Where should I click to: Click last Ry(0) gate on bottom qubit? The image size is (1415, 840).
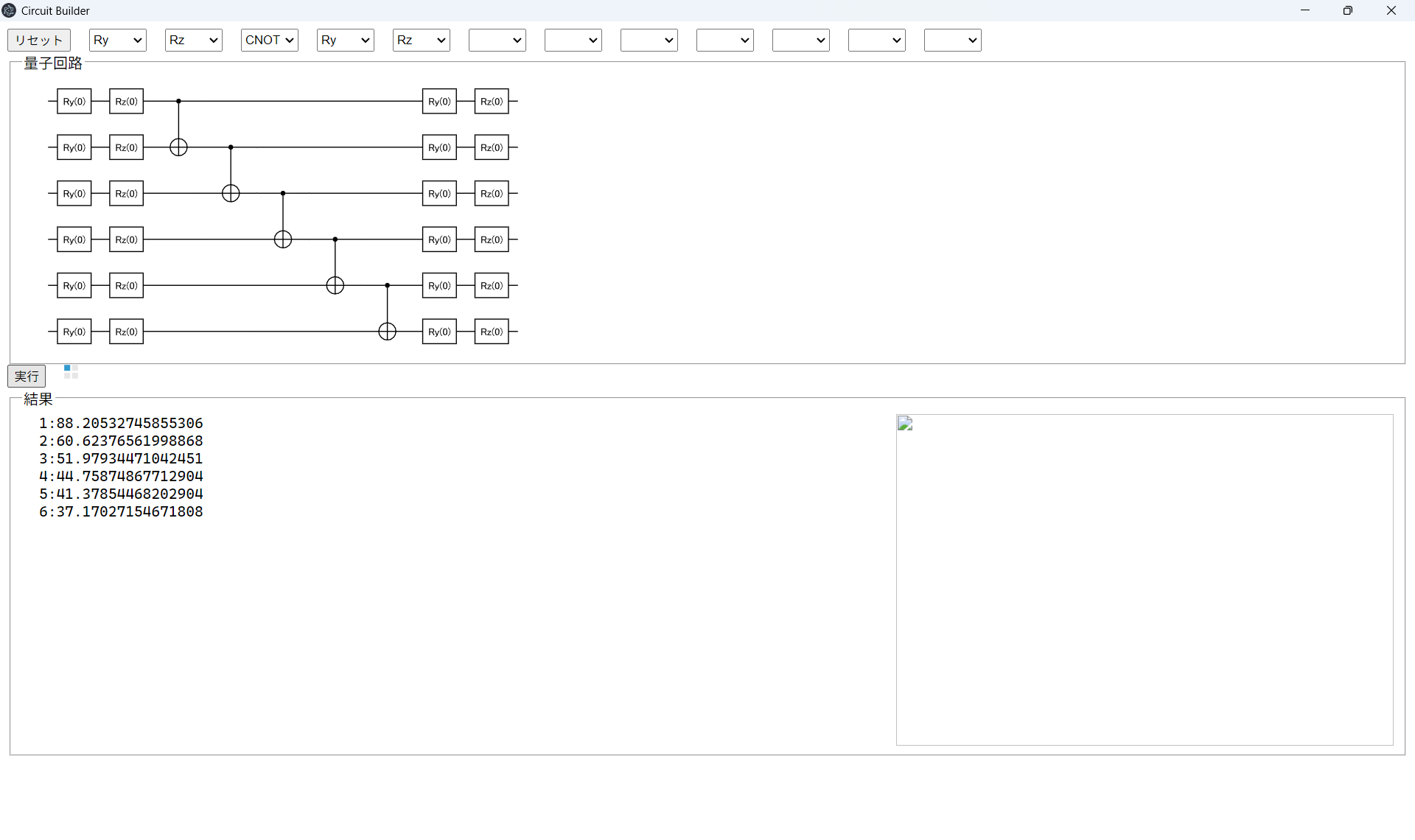tap(440, 332)
